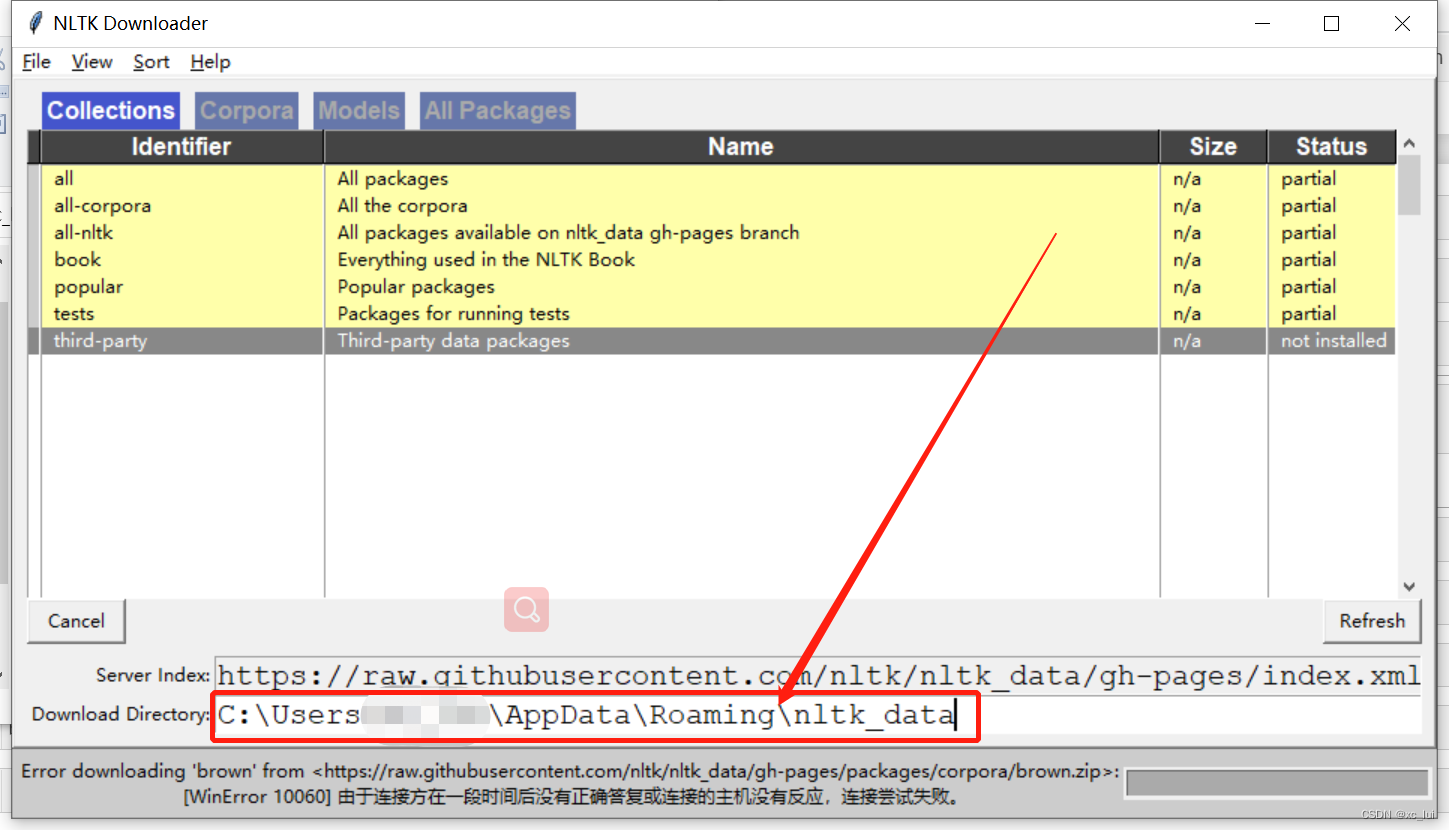Click the Size column header
This screenshot has width=1449, height=830.
(x=1213, y=147)
